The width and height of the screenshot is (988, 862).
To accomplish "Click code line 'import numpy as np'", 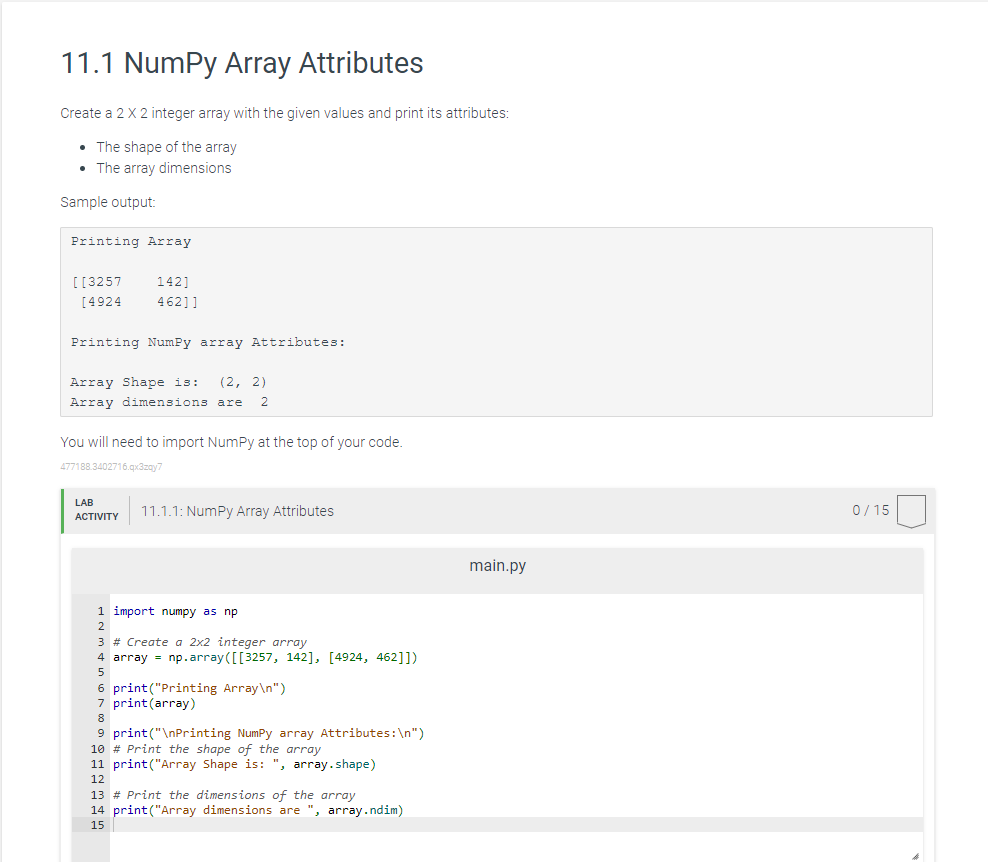I will click(x=175, y=611).
